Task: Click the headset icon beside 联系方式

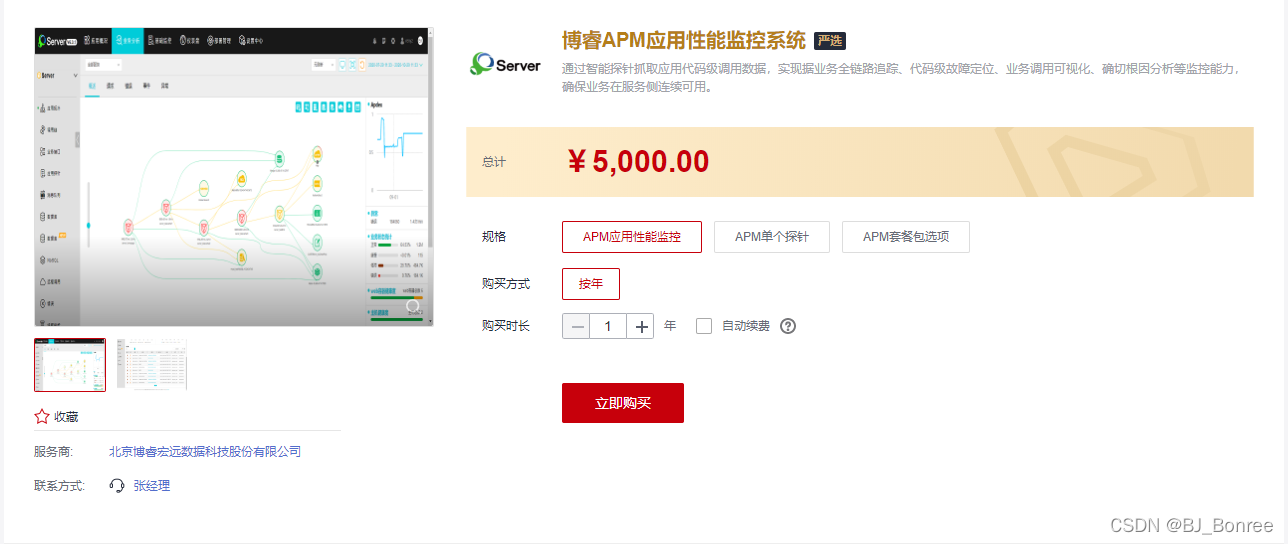Action: point(117,485)
